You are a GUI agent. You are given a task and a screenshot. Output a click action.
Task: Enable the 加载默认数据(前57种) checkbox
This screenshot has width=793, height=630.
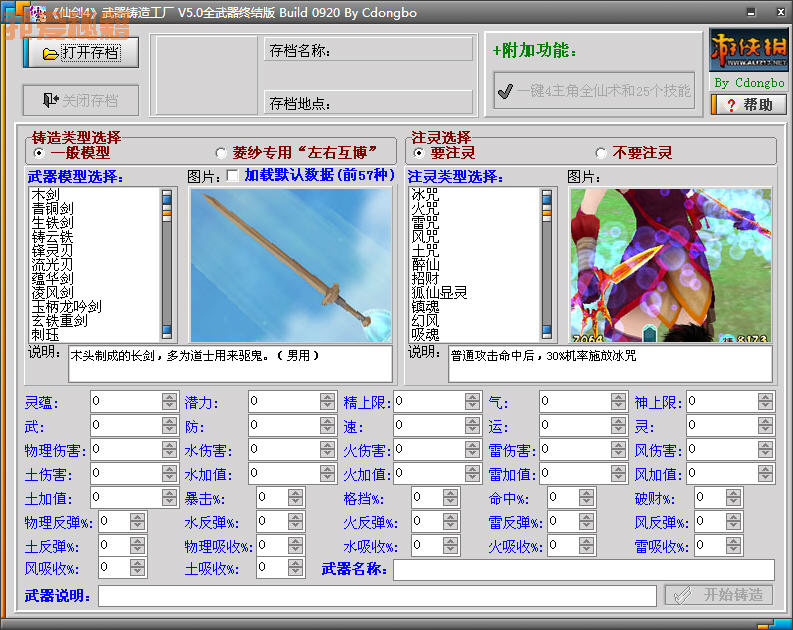(x=233, y=176)
